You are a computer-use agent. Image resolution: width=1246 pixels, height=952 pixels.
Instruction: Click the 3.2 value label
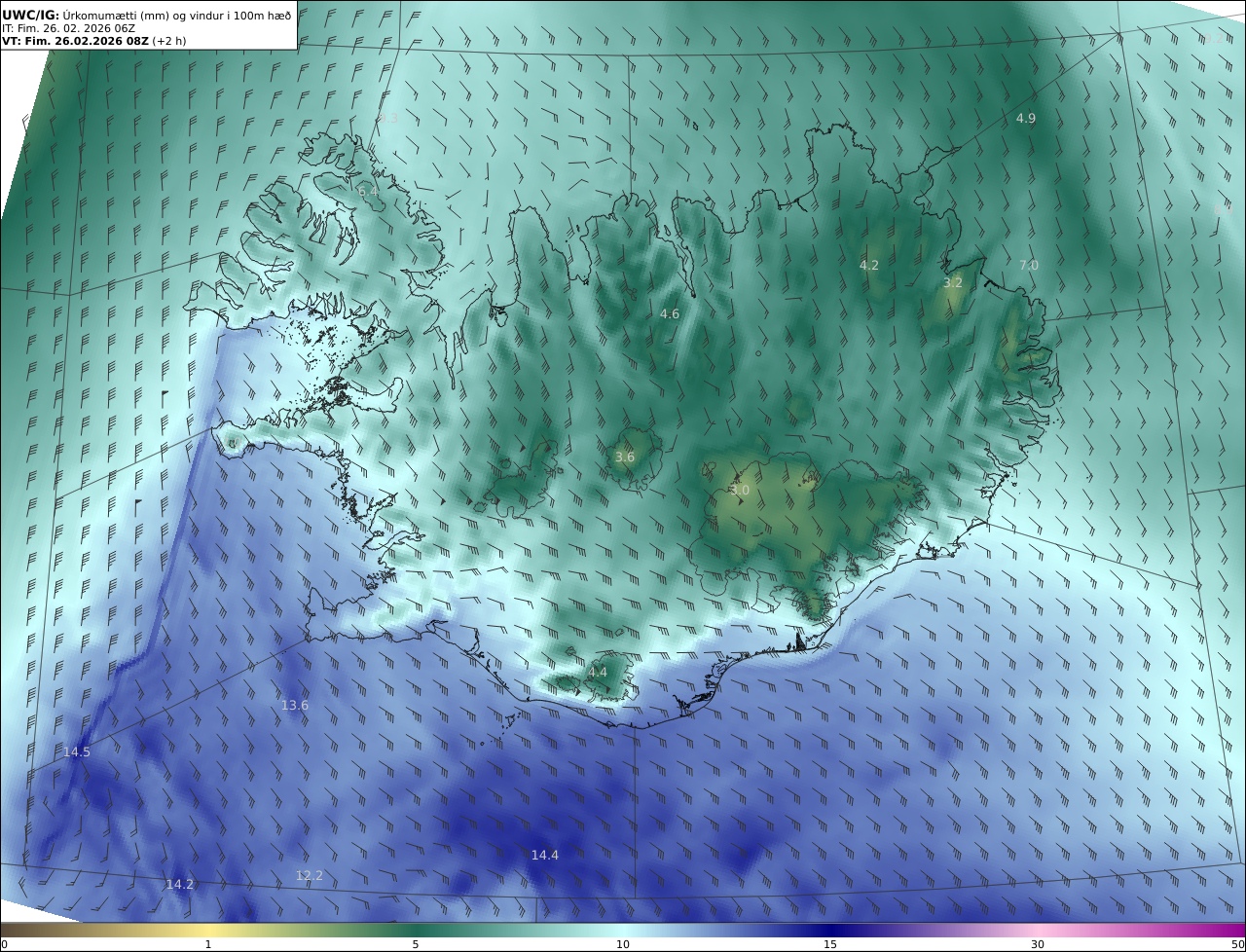[953, 283]
